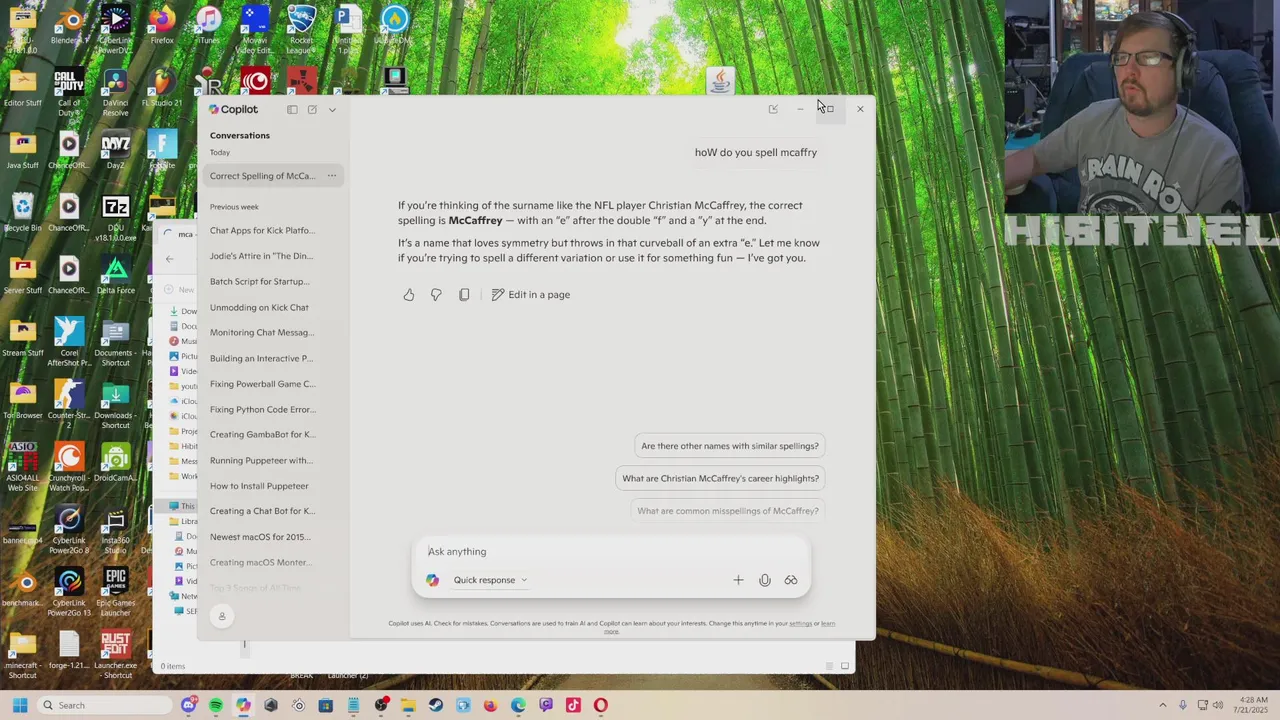This screenshot has width=1280, height=720.
Task: Open options for Correct Spelling conversation
Action: point(332,176)
